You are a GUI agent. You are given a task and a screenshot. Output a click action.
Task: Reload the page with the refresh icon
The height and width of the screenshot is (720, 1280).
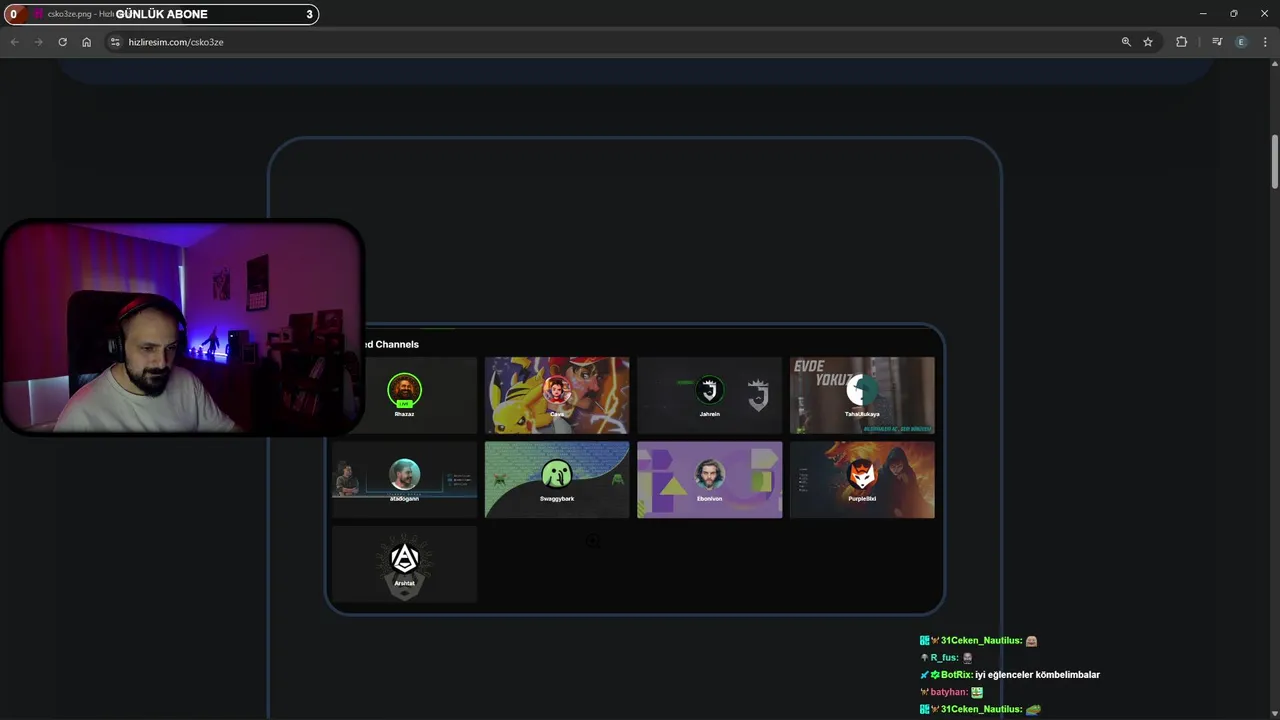pos(62,42)
